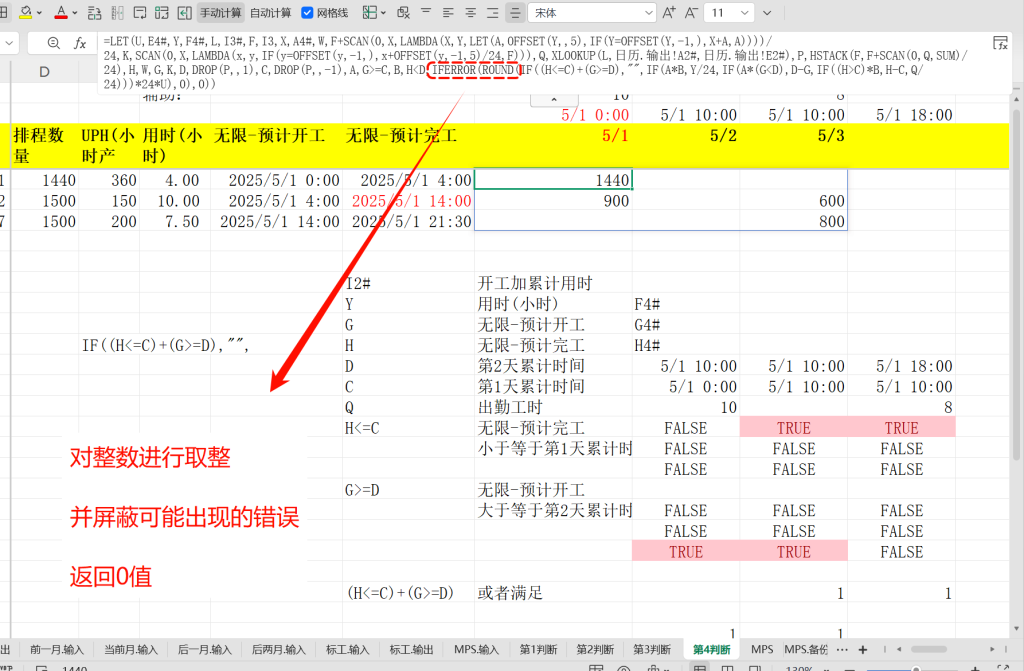Select the cell reading 开工加累计用时
Image resolution: width=1024 pixels, height=671 pixels.
point(553,283)
